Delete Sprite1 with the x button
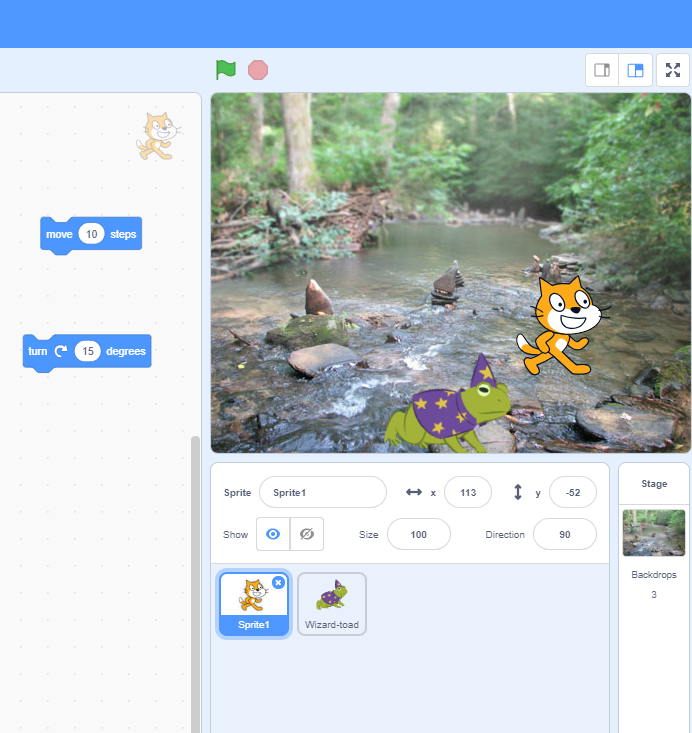The height and width of the screenshot is (733, 692). click(x=278, y=582)
